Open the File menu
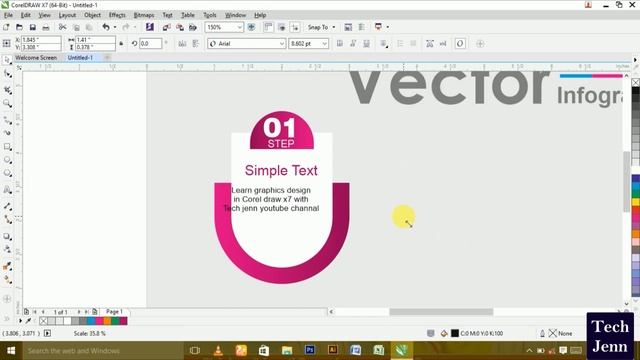 (x=8, y=15)
